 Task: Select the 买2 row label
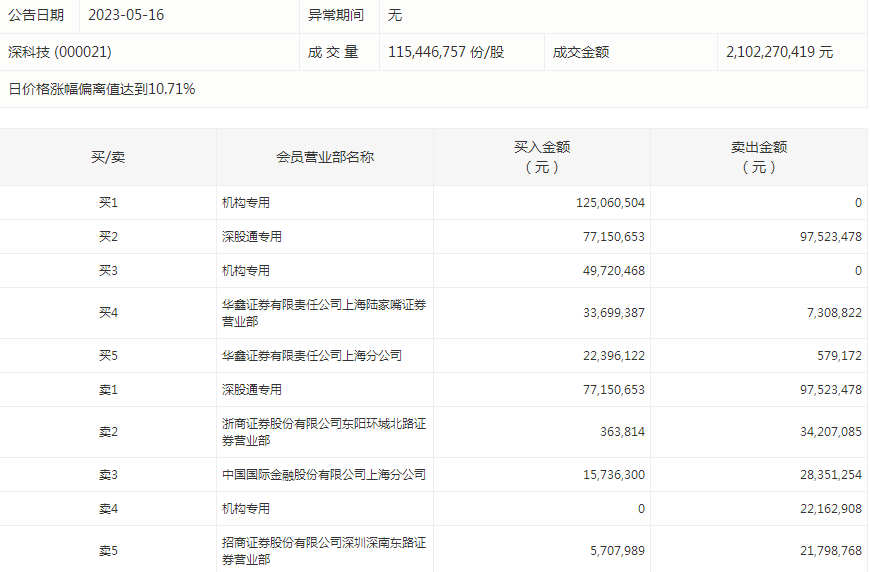point(108,237)
